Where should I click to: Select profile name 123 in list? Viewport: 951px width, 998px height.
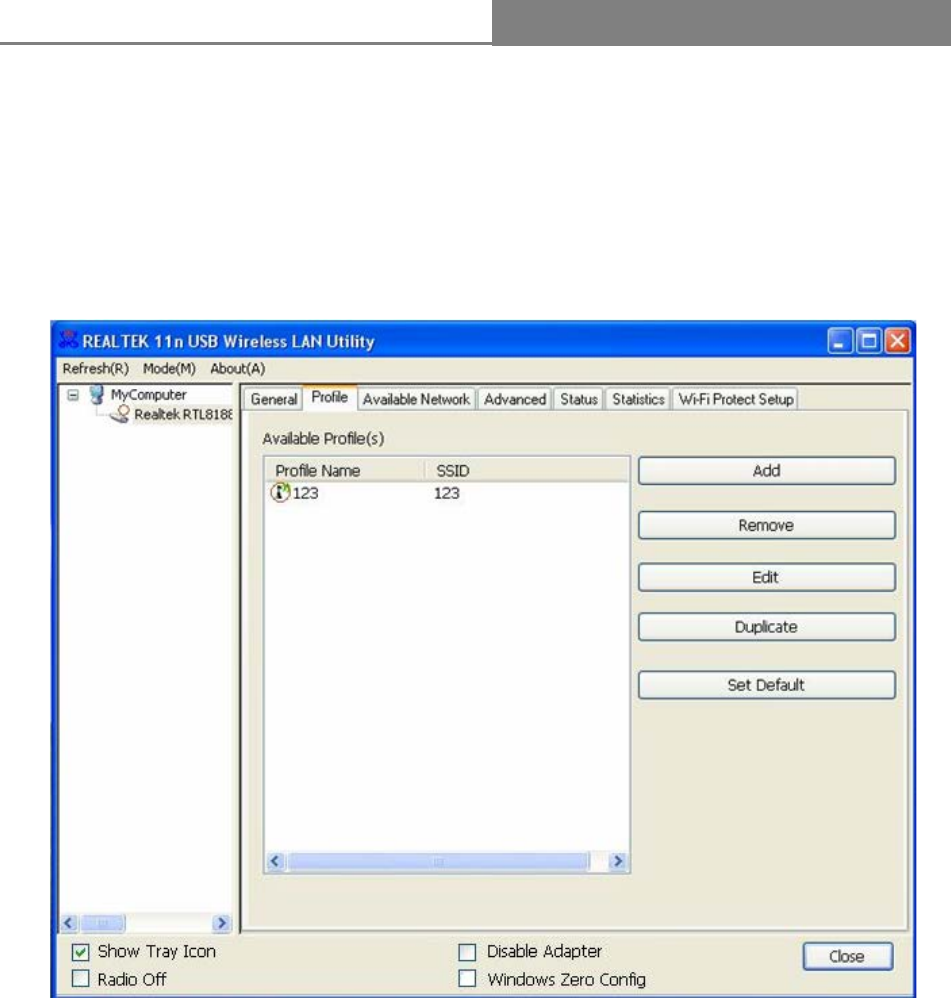coord(306,493)
